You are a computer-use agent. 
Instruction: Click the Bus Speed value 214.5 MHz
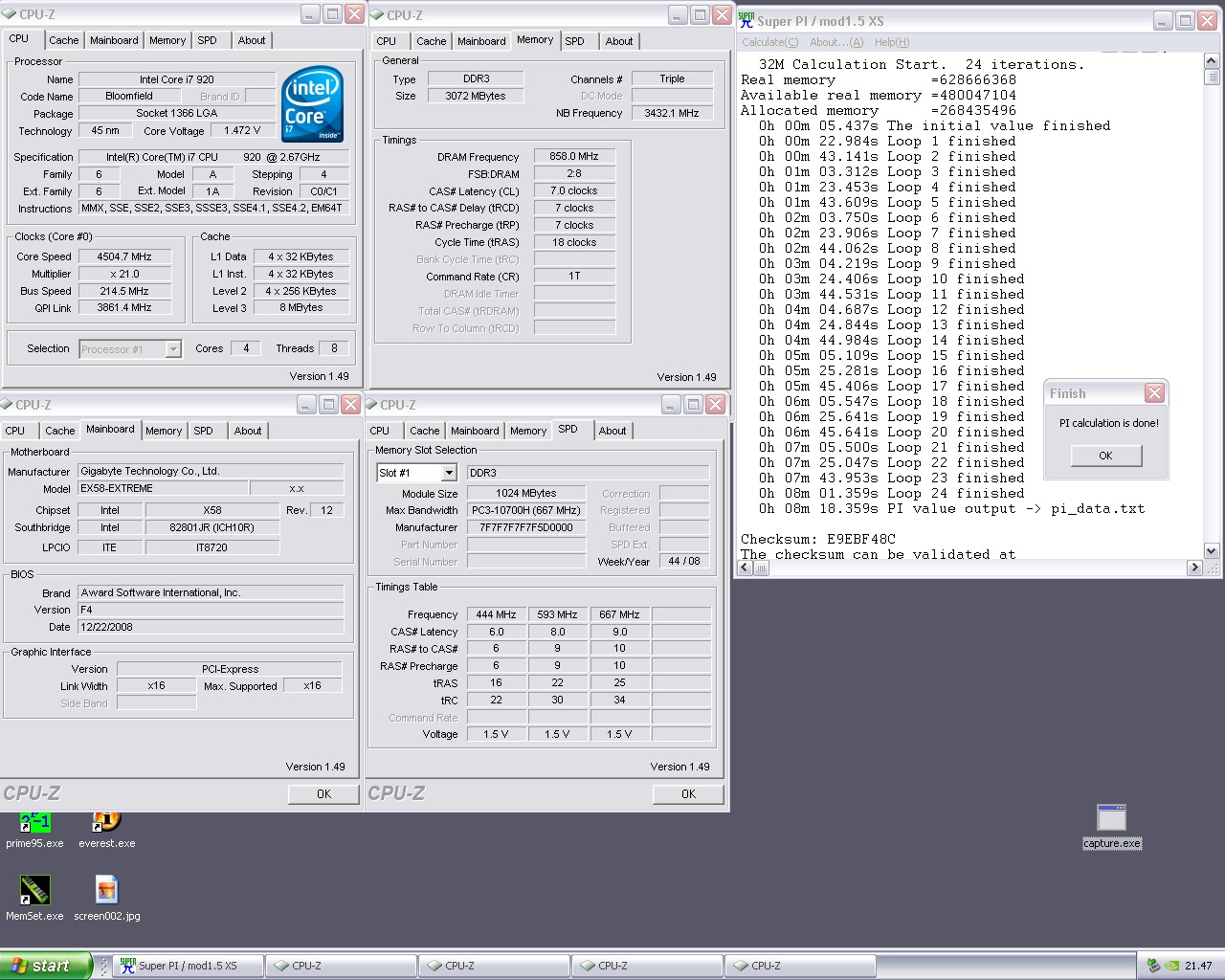click(124, 291)
